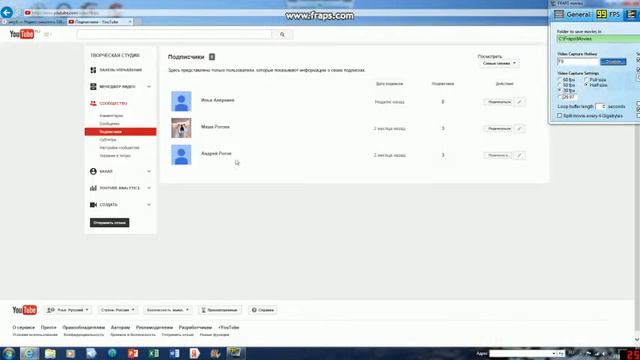Click the Сообщество people icon
The height and width of the screenshot is (360, 640).
pyautogui.click(x=93, y=103)
